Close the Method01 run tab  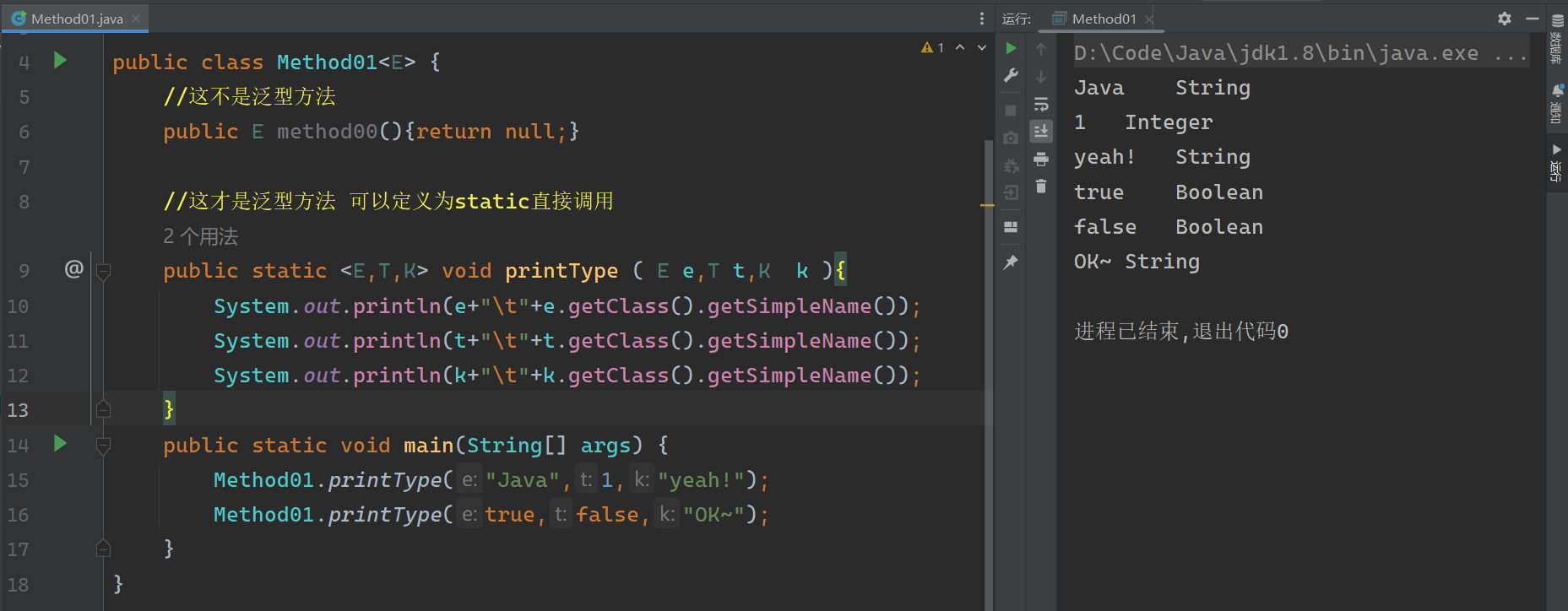click(x=1149, y=19)
